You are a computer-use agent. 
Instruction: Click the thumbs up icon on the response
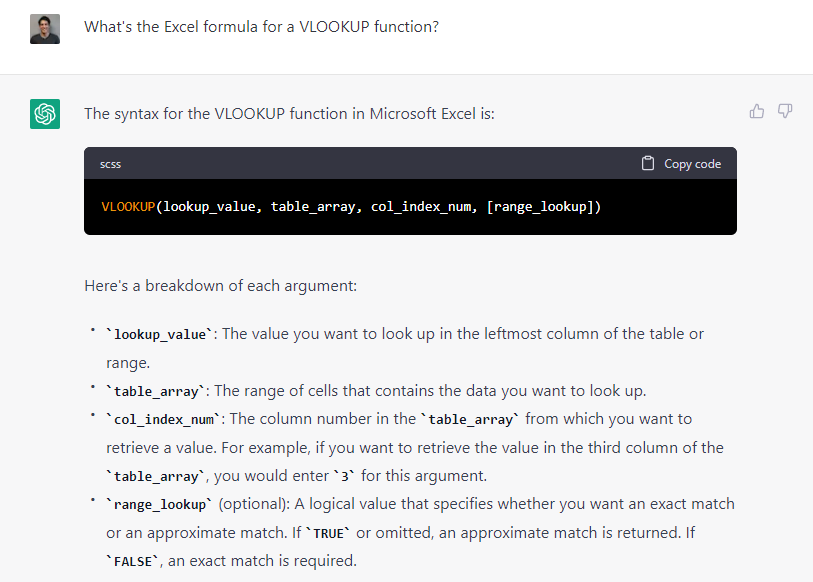757,111
